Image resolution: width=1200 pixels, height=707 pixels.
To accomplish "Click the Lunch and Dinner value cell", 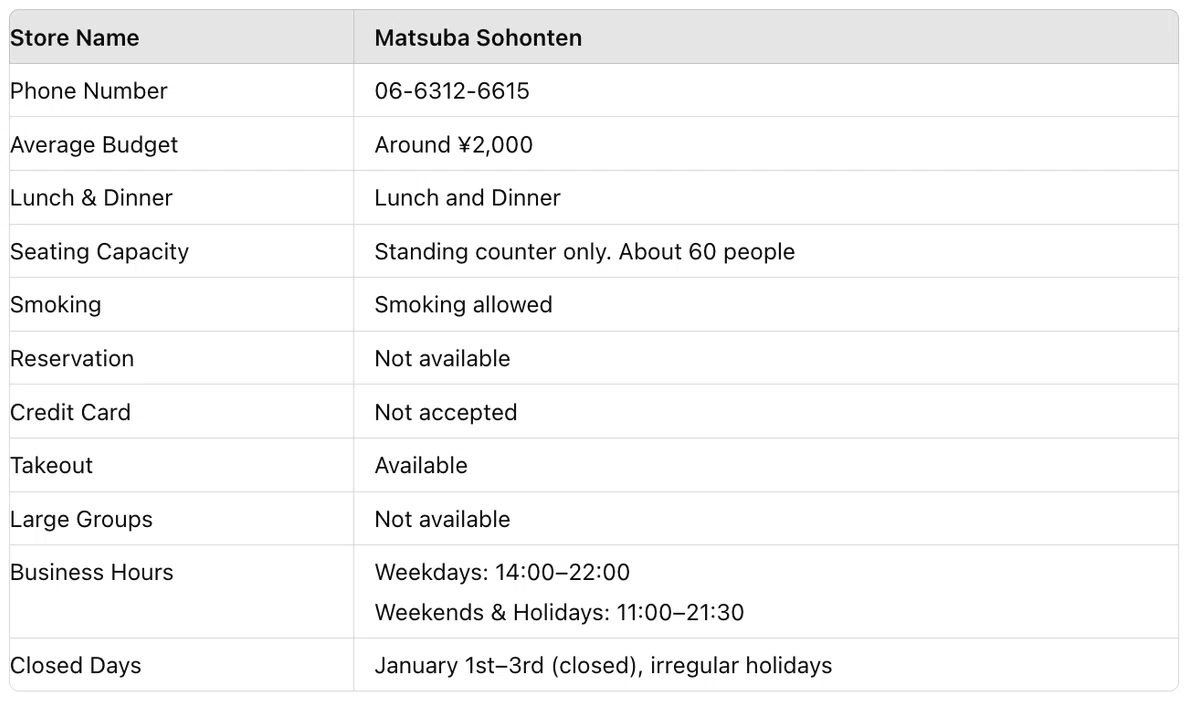I will [x=766, y=198].
